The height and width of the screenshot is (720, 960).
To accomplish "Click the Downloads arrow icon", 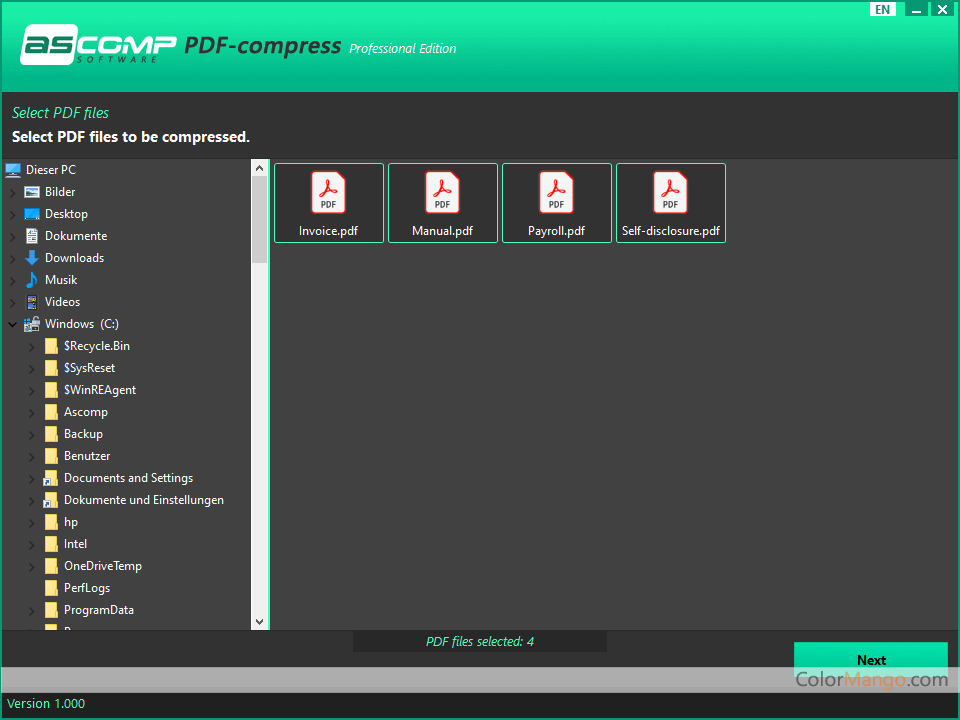I will coord(32,258).
